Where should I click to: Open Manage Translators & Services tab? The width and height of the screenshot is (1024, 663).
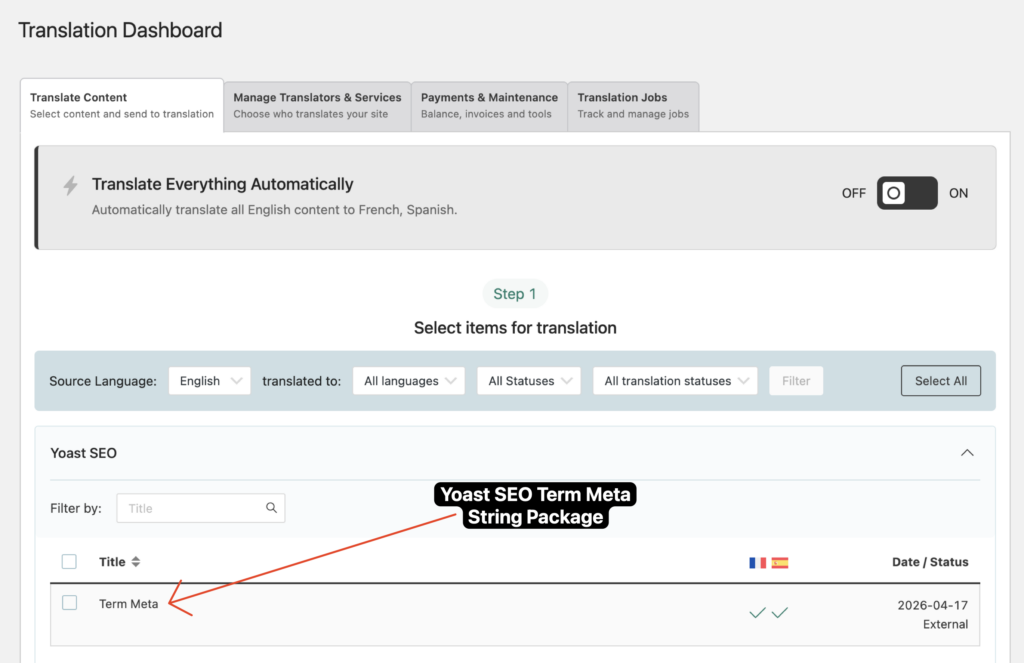317,106
